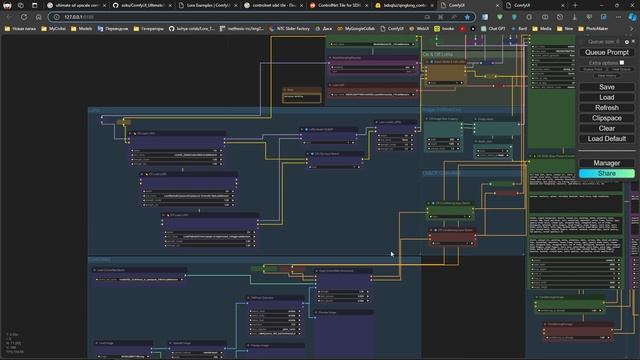Toggle the bookmark star in address bar
640x360 pixels.
467,17
